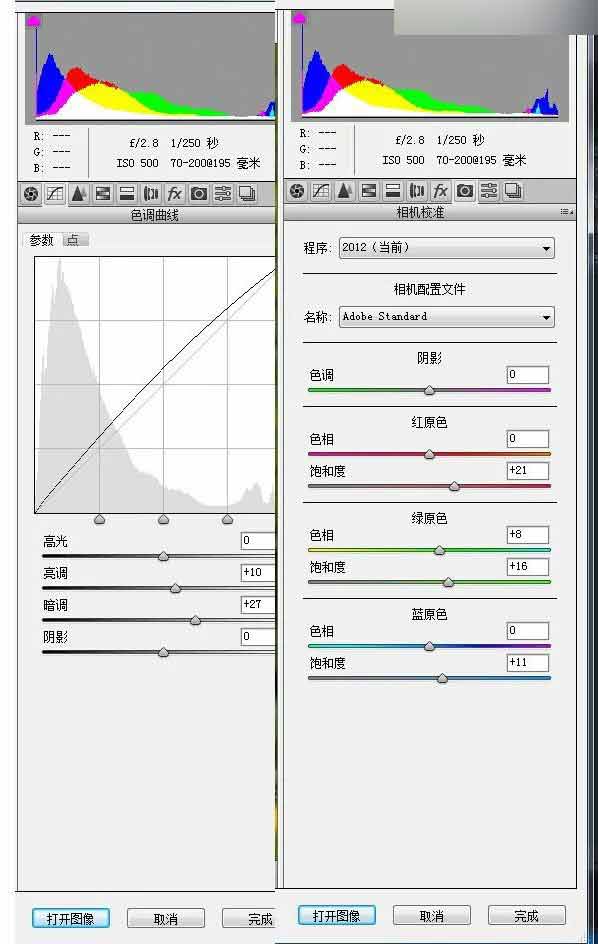This screenshot has height=944, width=598.
Task: Click the tone curve line in graph
Action: [163, 367]
